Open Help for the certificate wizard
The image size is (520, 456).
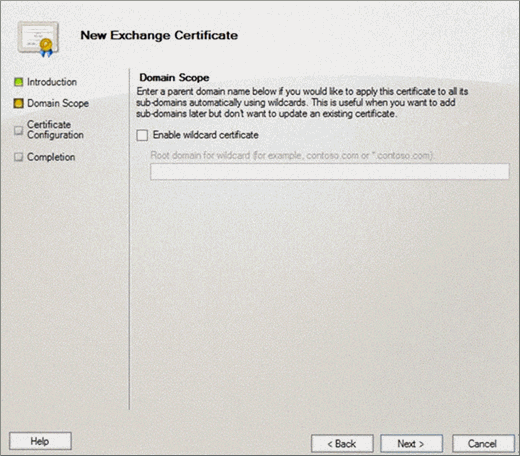(40, 441)
